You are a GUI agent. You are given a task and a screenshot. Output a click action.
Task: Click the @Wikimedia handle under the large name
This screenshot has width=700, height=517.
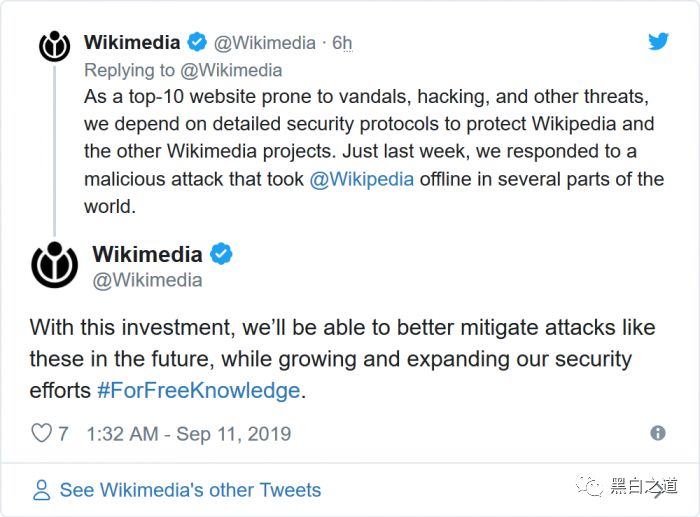[x=147, y=280]
